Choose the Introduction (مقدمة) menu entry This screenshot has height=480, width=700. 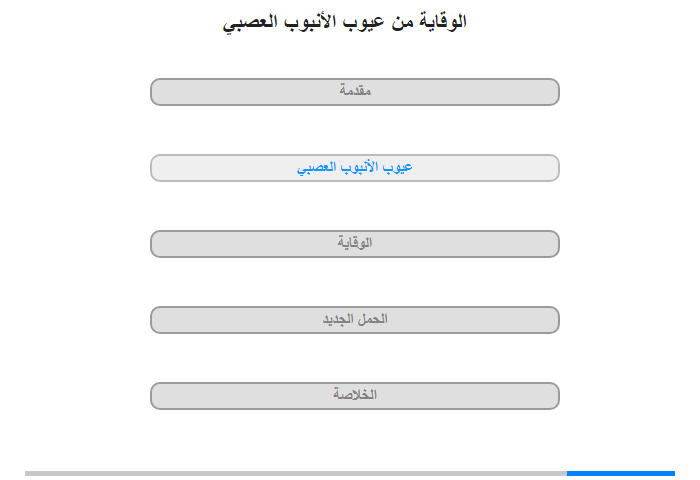pos(354,92)
